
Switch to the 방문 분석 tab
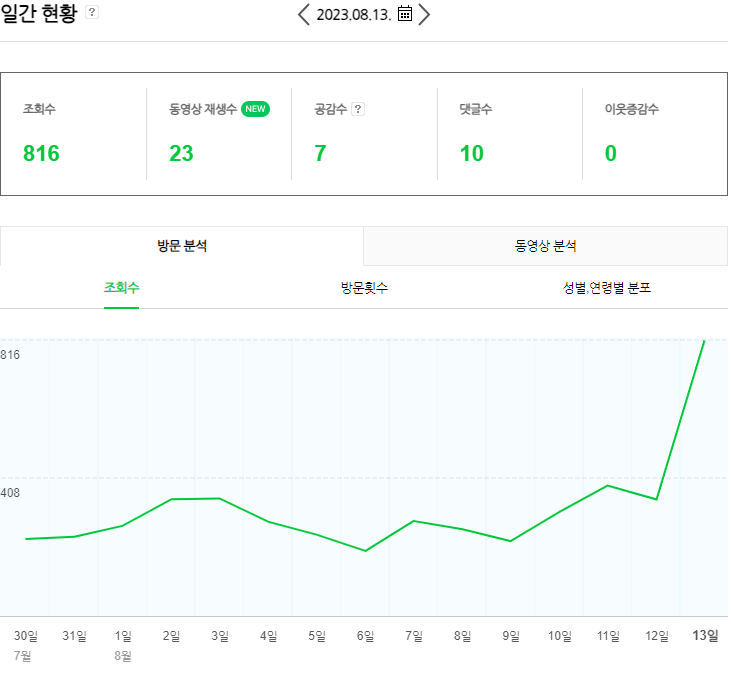(x=182, y=246)
